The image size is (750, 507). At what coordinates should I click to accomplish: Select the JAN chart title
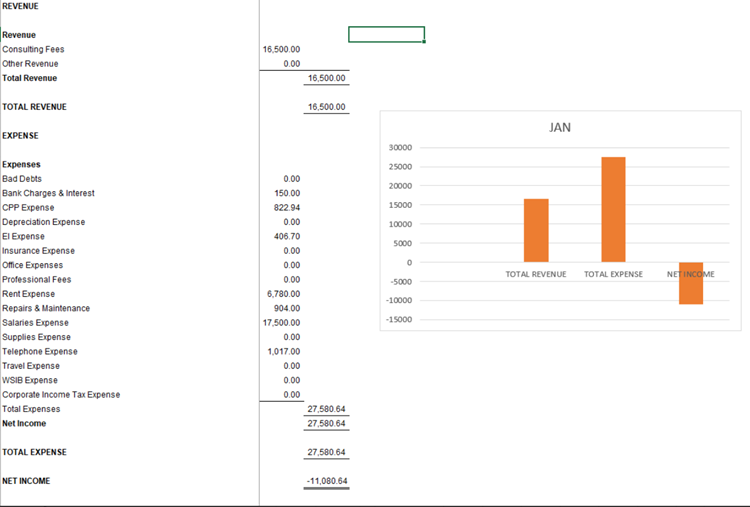point(560,127)
